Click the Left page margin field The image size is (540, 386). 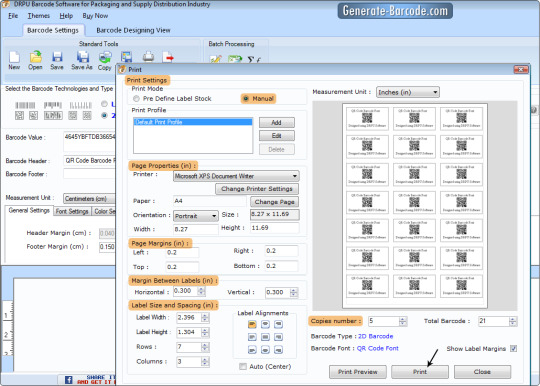[182, 252]
